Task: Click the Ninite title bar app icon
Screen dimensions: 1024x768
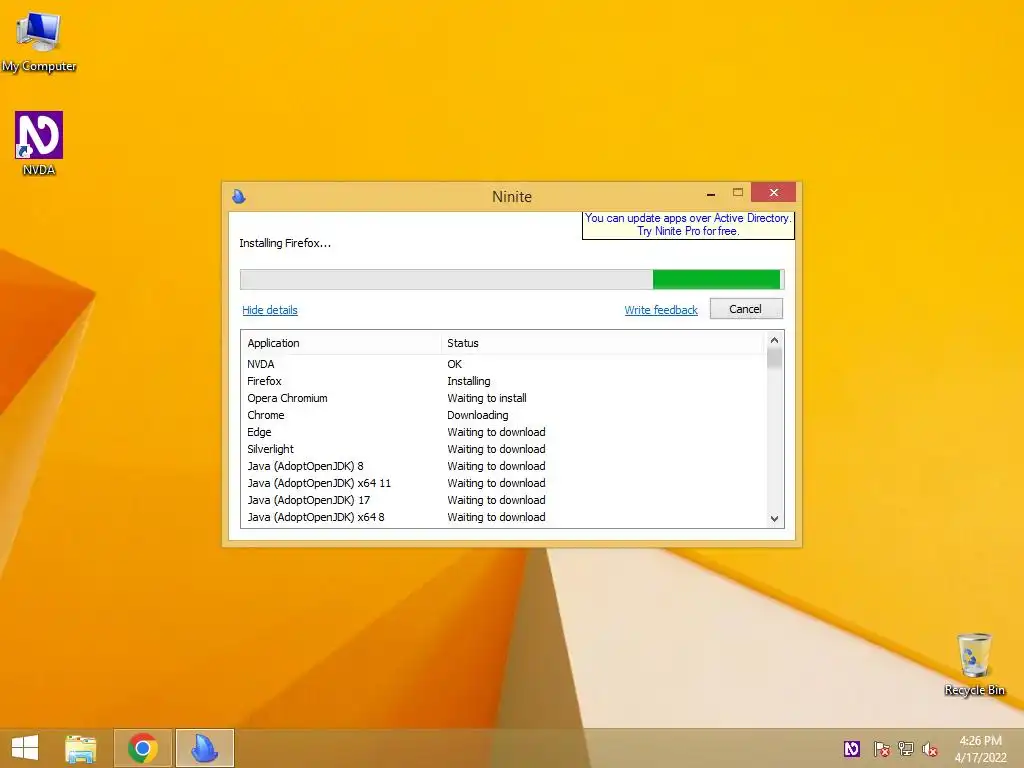Action: tap(239, 196)
